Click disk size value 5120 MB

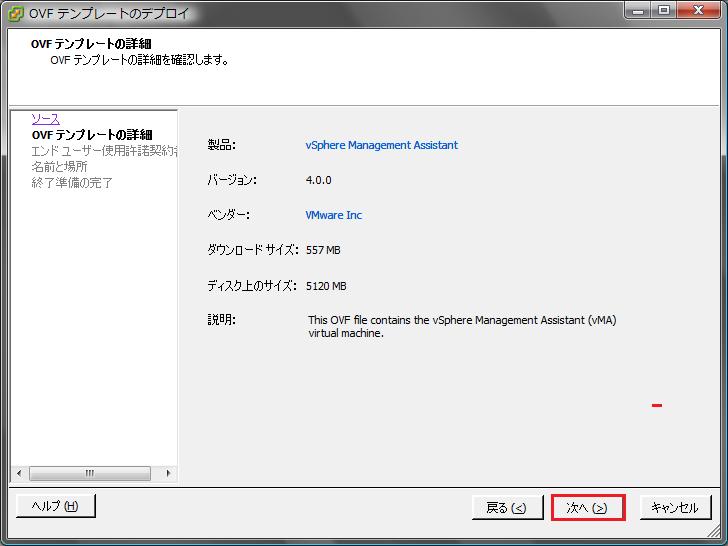point(326,286)
